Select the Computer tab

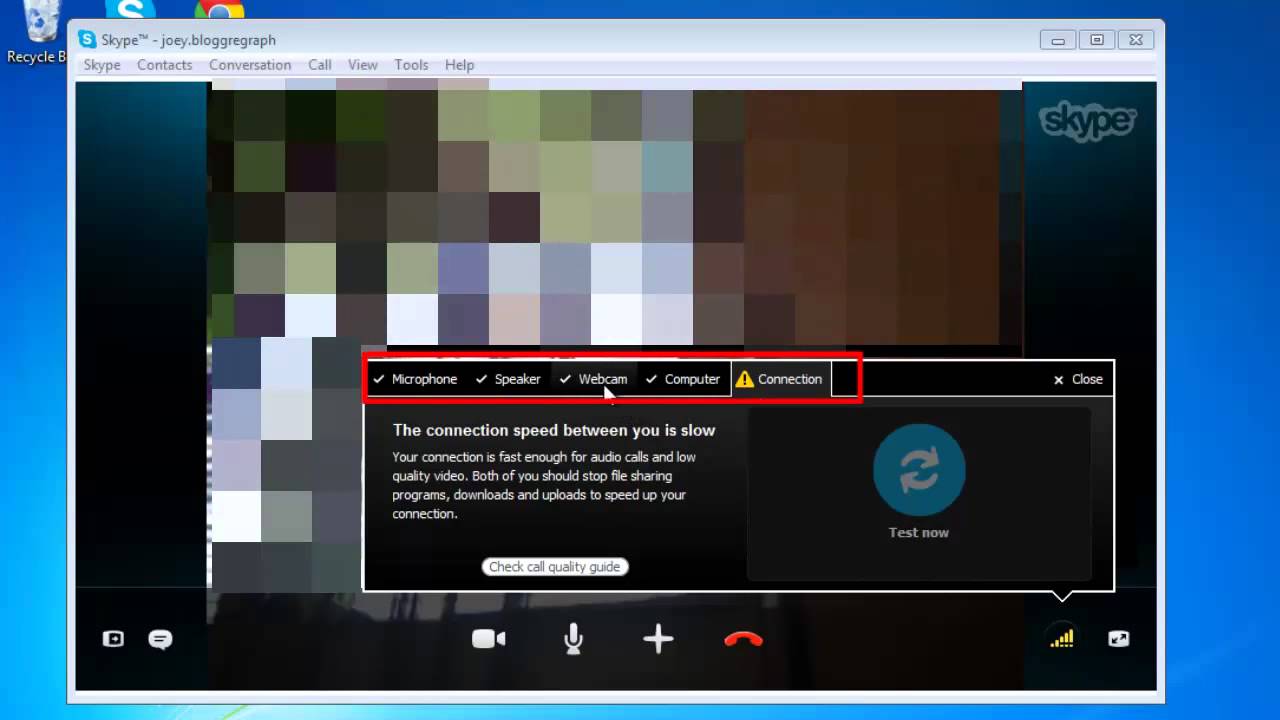pos(682,379)
